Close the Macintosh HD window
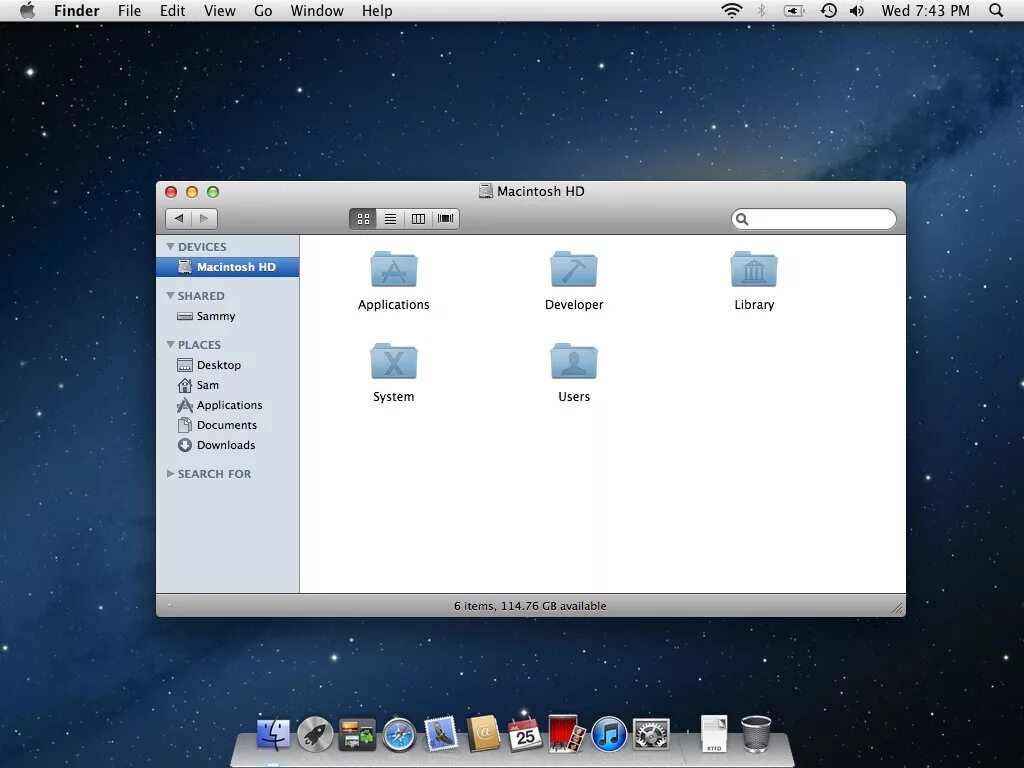This screenshot has width=1024, height=768. click(x=171, y=192)
